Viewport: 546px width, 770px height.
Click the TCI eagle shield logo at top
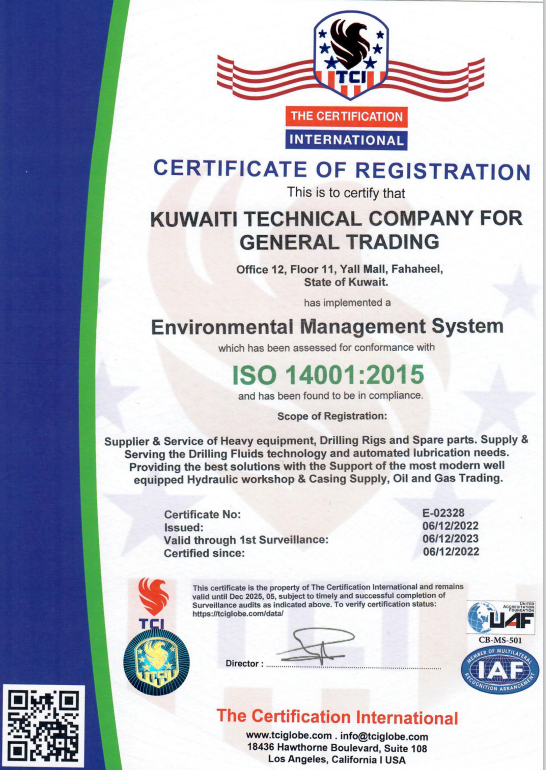[x=351, y=55]
